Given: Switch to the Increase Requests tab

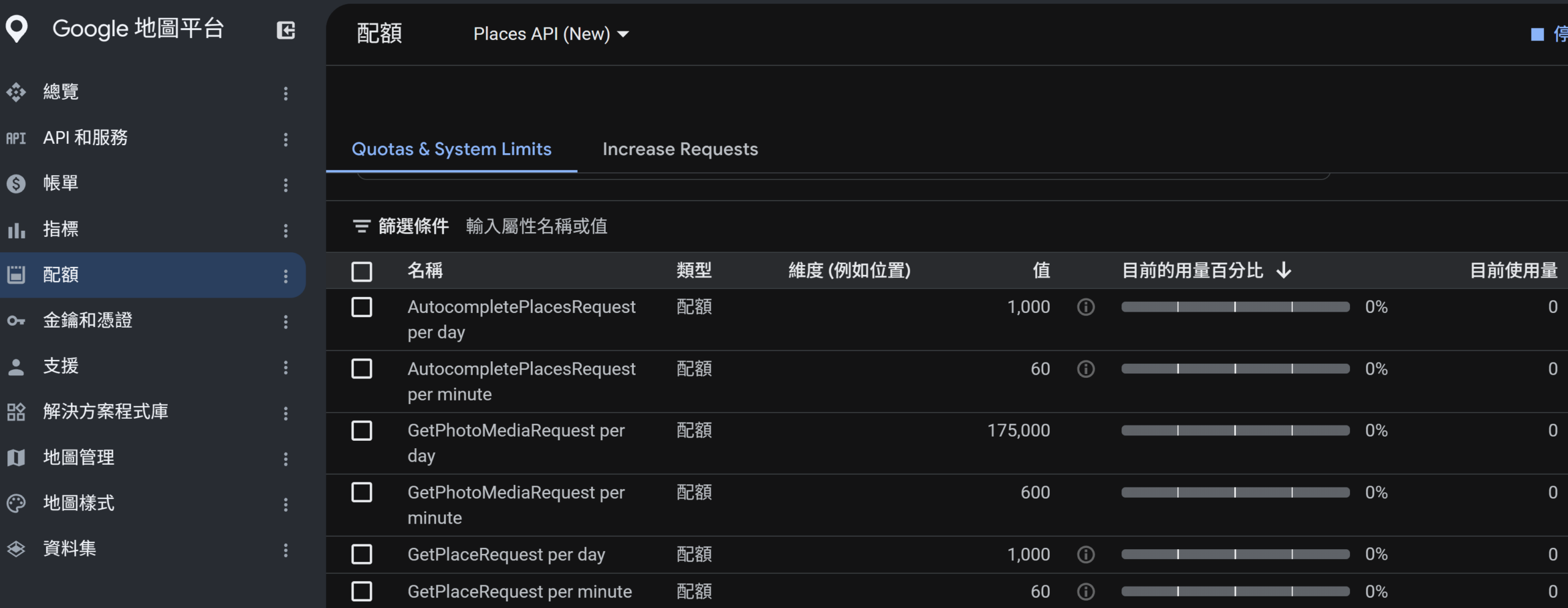Looking at the screenshot, I should [680, 149].
